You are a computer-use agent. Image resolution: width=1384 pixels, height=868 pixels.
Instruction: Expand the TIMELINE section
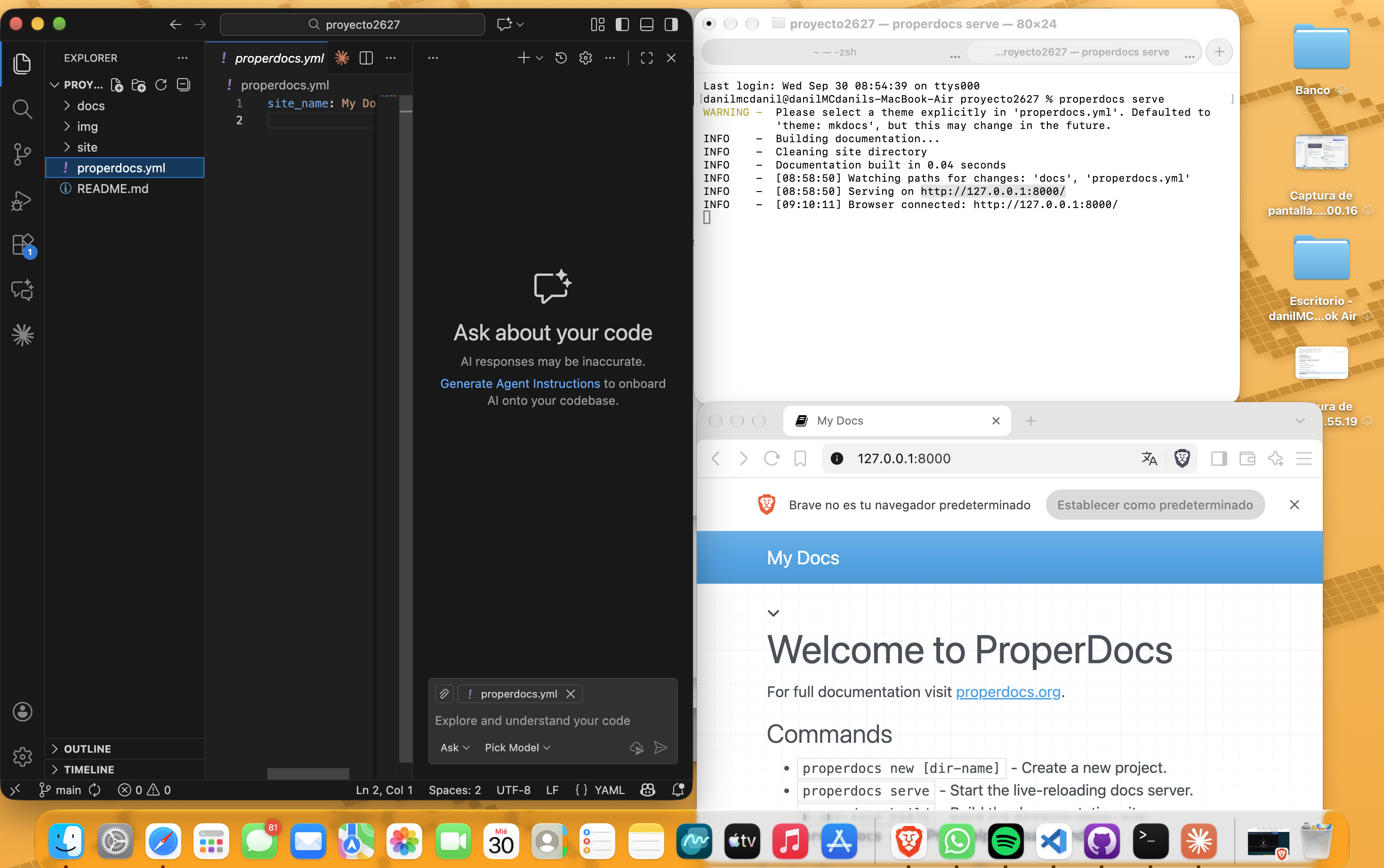(x=125, y=769)
